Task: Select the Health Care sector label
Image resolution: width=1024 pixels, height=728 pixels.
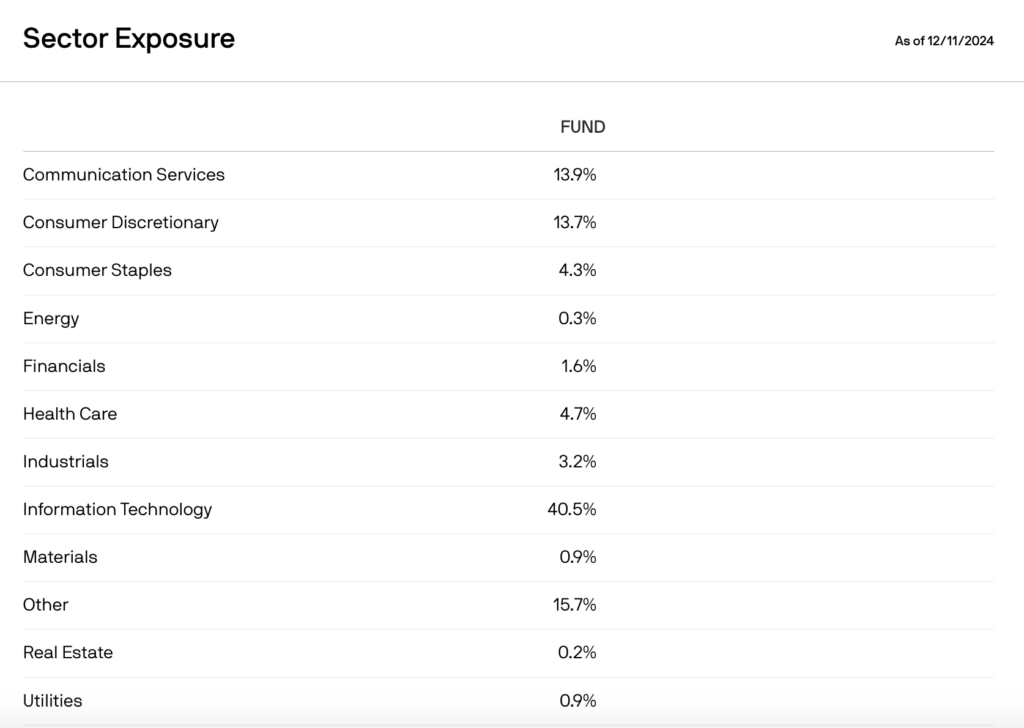Action: coord(70,414)
